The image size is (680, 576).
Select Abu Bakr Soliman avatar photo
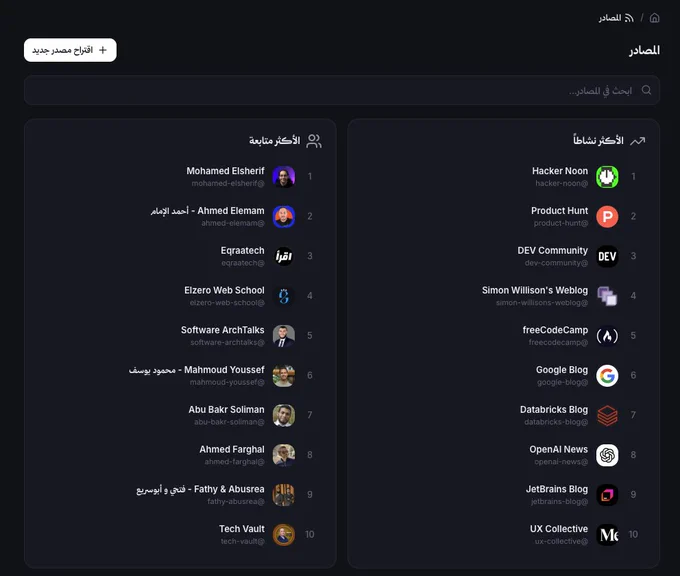284,416
